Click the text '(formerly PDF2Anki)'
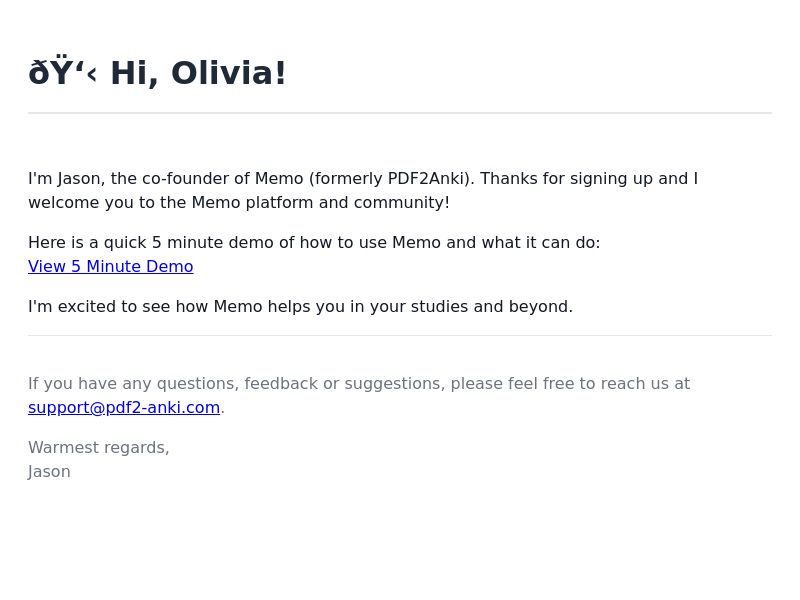 391,179
